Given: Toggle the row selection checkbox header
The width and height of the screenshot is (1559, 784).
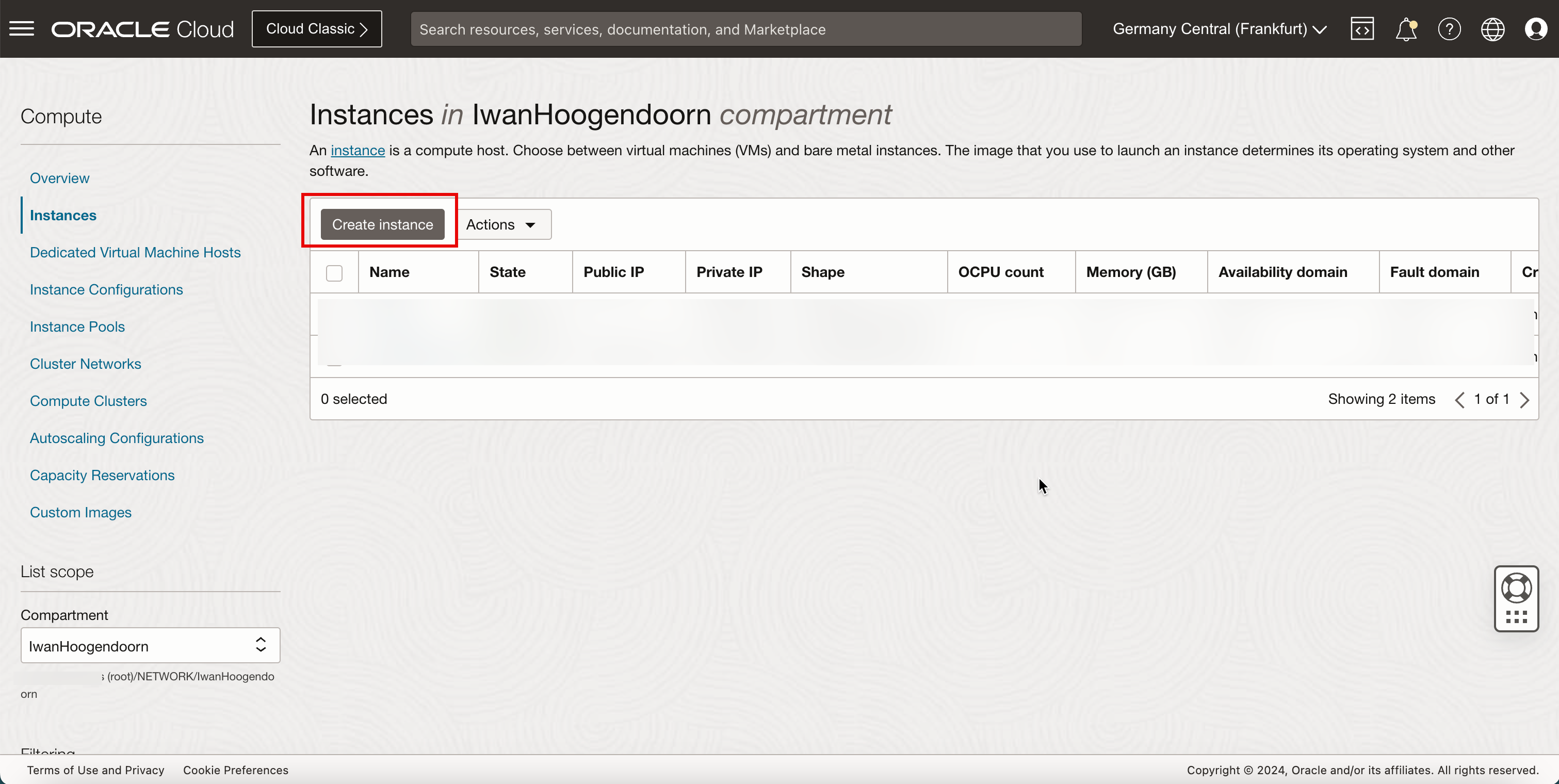Looking at the screenshot, I should 334,272.
